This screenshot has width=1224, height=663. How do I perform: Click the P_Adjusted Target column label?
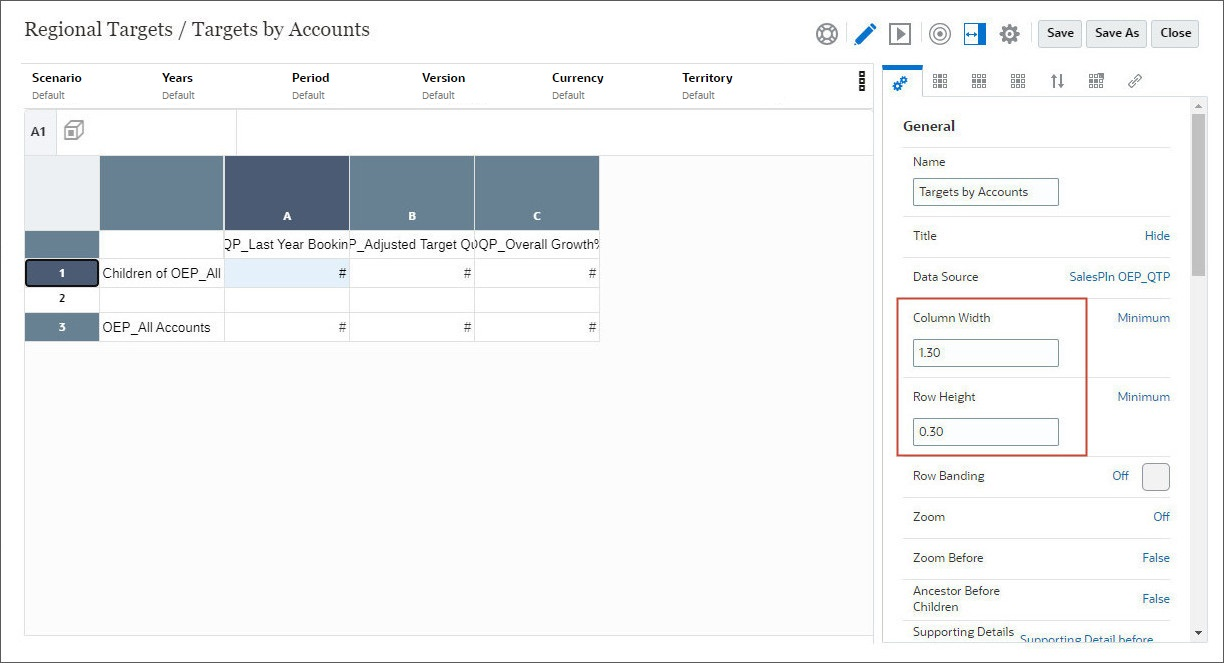point(412,245)
